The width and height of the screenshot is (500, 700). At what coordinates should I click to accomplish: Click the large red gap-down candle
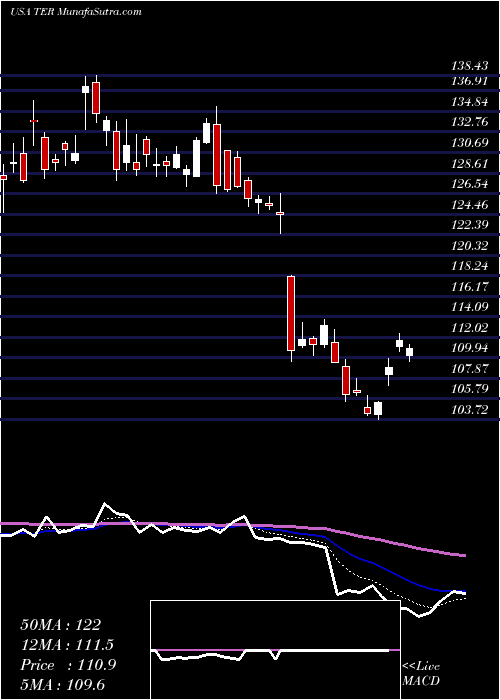click(x=291, y=313)
